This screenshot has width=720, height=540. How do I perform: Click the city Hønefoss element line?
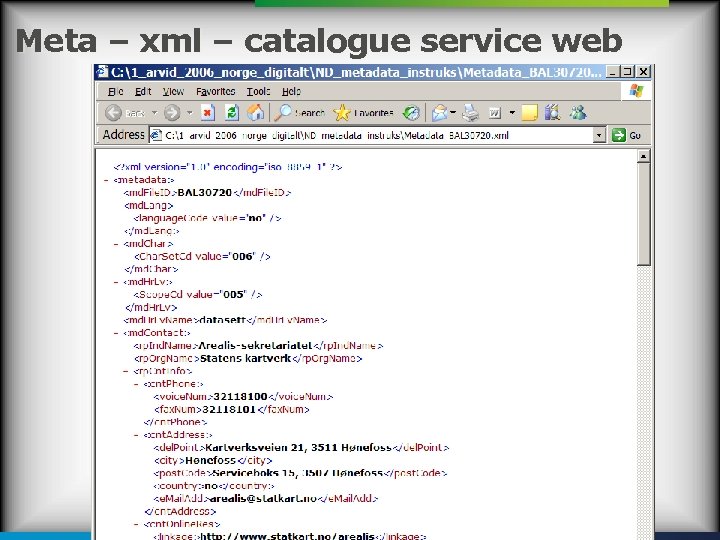[213, 460]
